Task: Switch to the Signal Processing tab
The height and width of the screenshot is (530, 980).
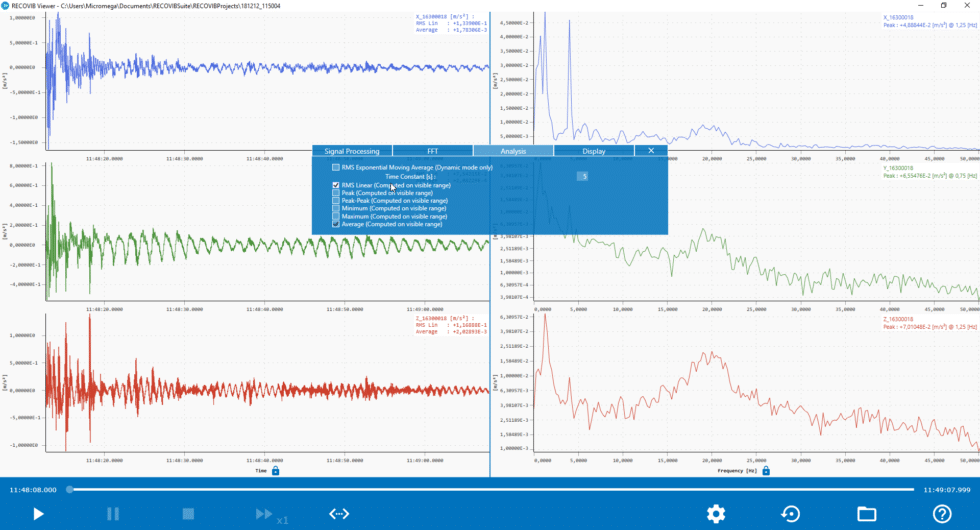Action: [352, 151]
